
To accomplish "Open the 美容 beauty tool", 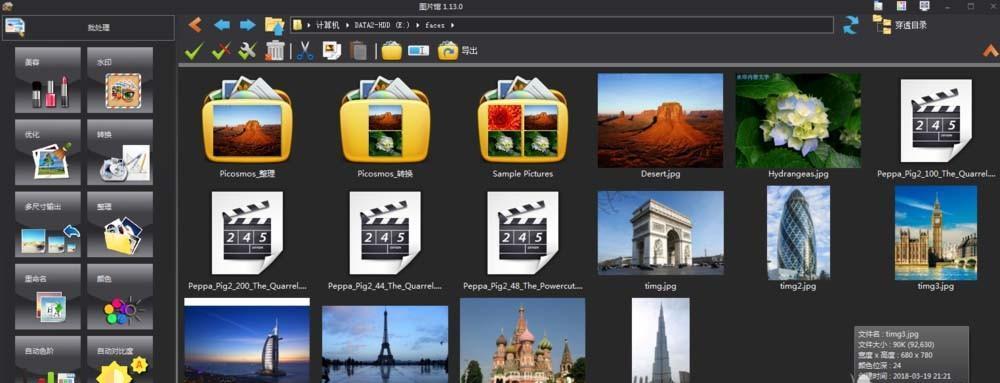I will coord(48,80).
